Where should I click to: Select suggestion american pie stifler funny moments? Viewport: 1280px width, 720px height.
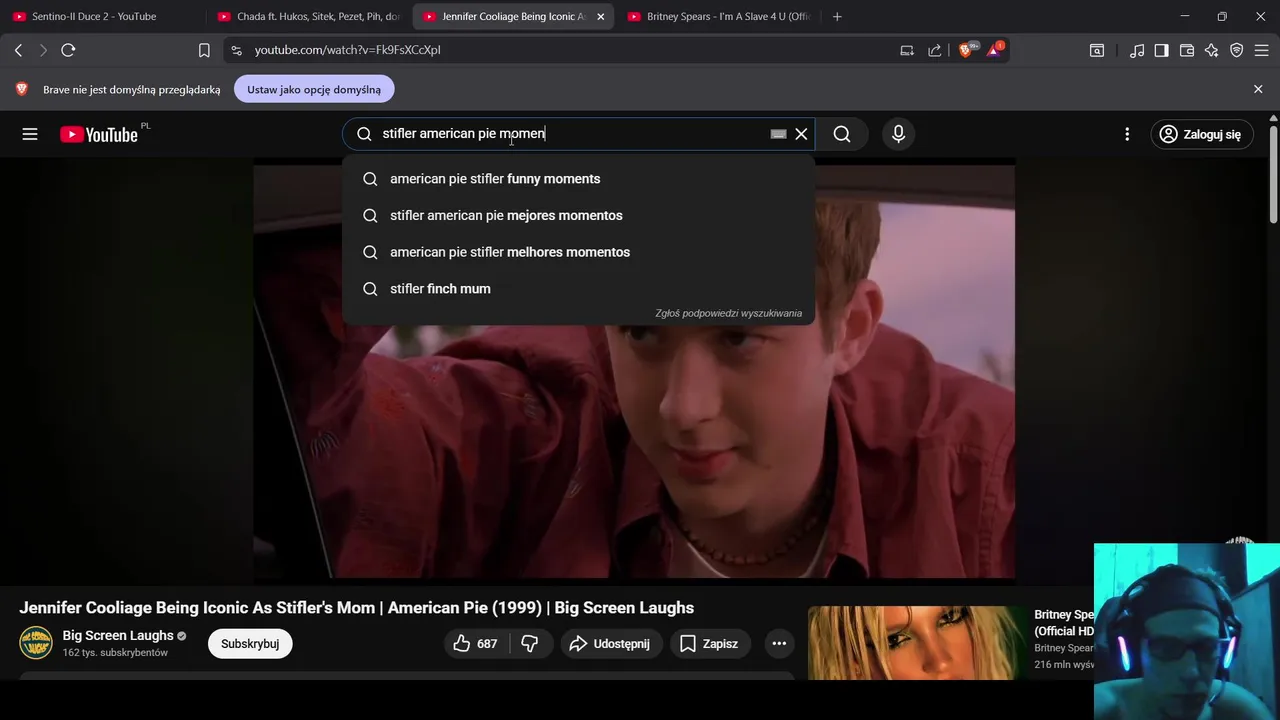[578, 179]
